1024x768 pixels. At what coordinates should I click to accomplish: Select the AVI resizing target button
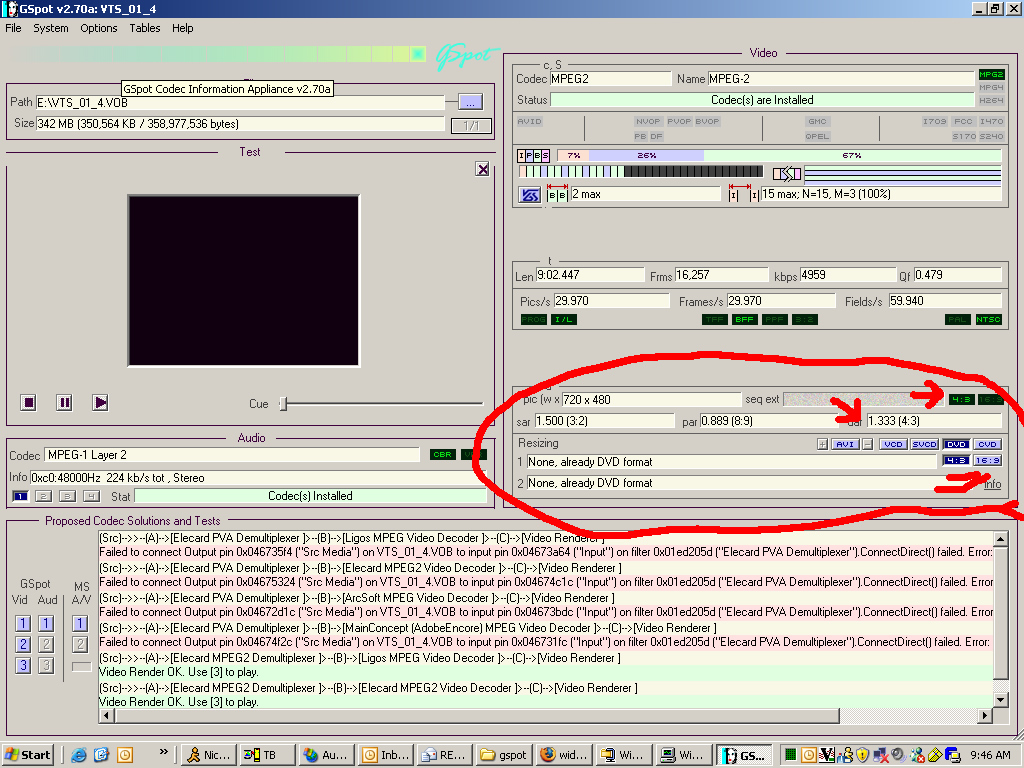click(845, 444)
